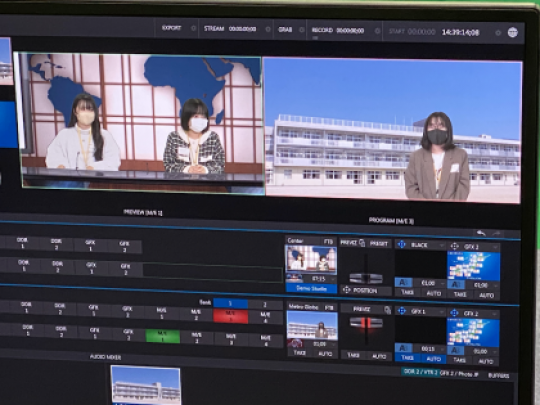The height and width of the screenshot is (405, 540).
Task: Select M/E 2 on the preview row
Action: 197,337
